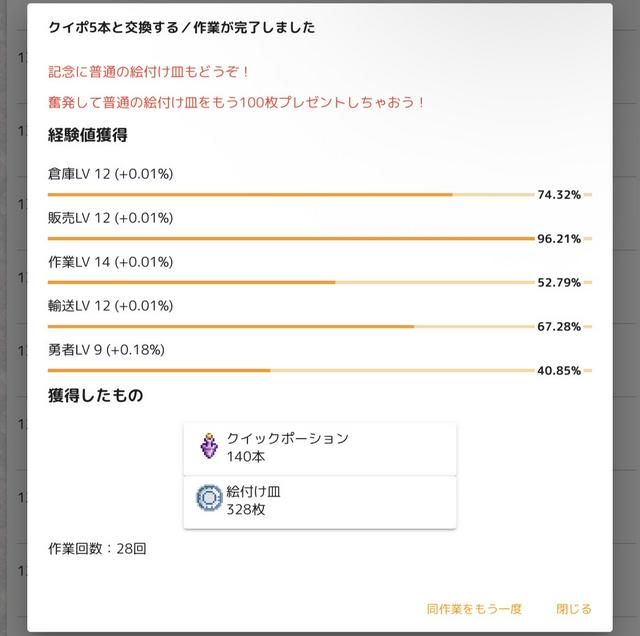Screen dimensions: 640x636
Task: Click the 輸送LV 12 experience progress bar
Action: [290, 327]
